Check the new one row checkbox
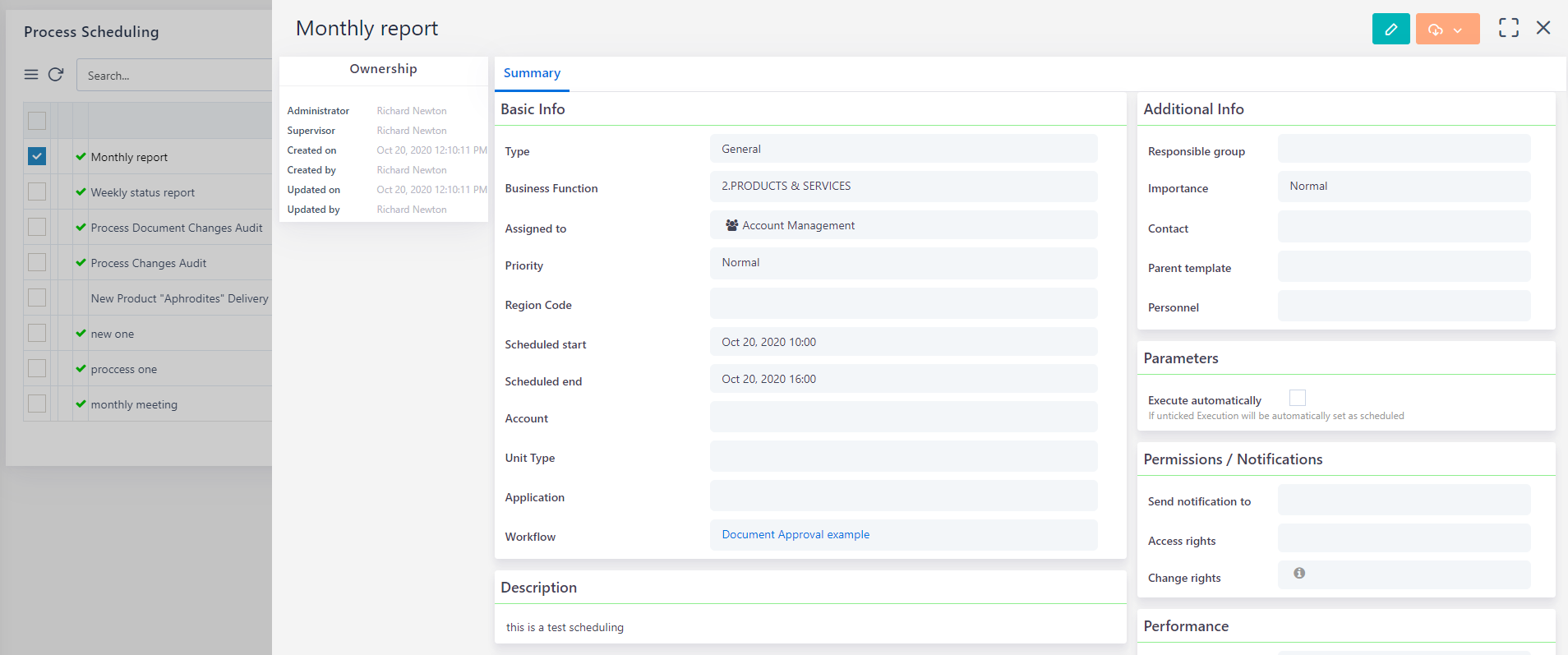Image resolution: width=1568 pixels, height=655 pixels. pos(37,333)
